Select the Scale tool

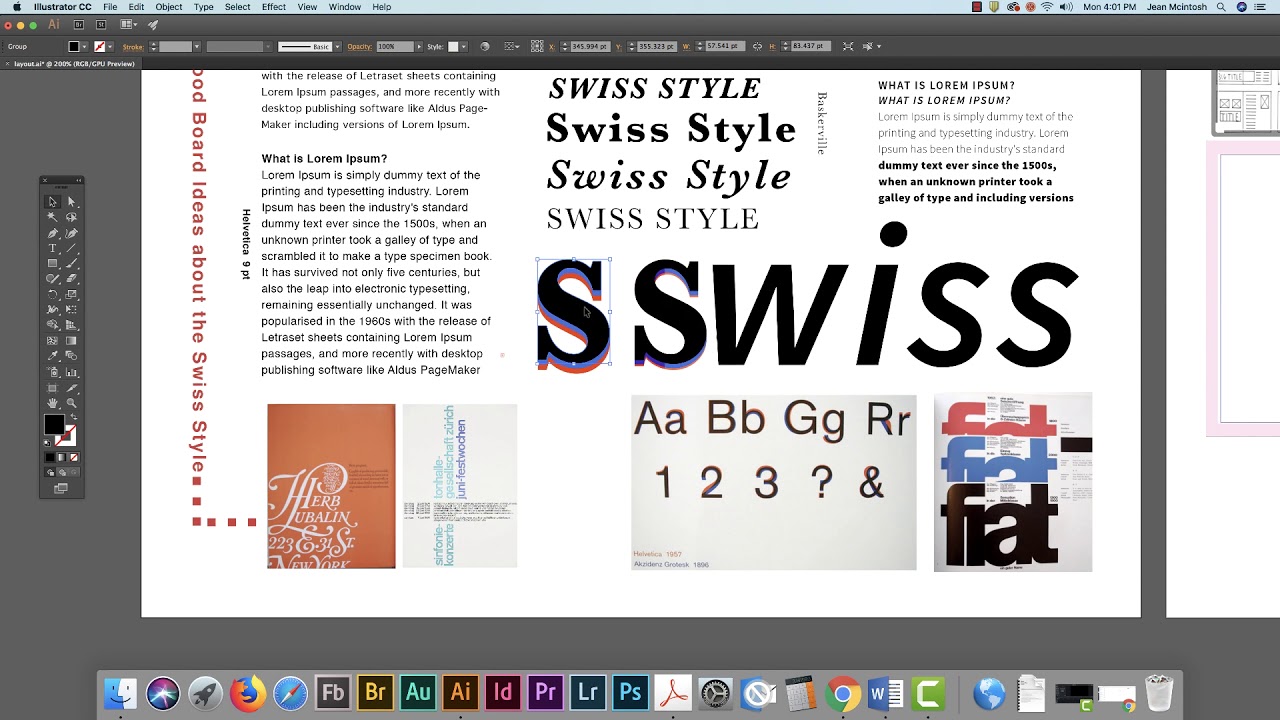[71, 294]
